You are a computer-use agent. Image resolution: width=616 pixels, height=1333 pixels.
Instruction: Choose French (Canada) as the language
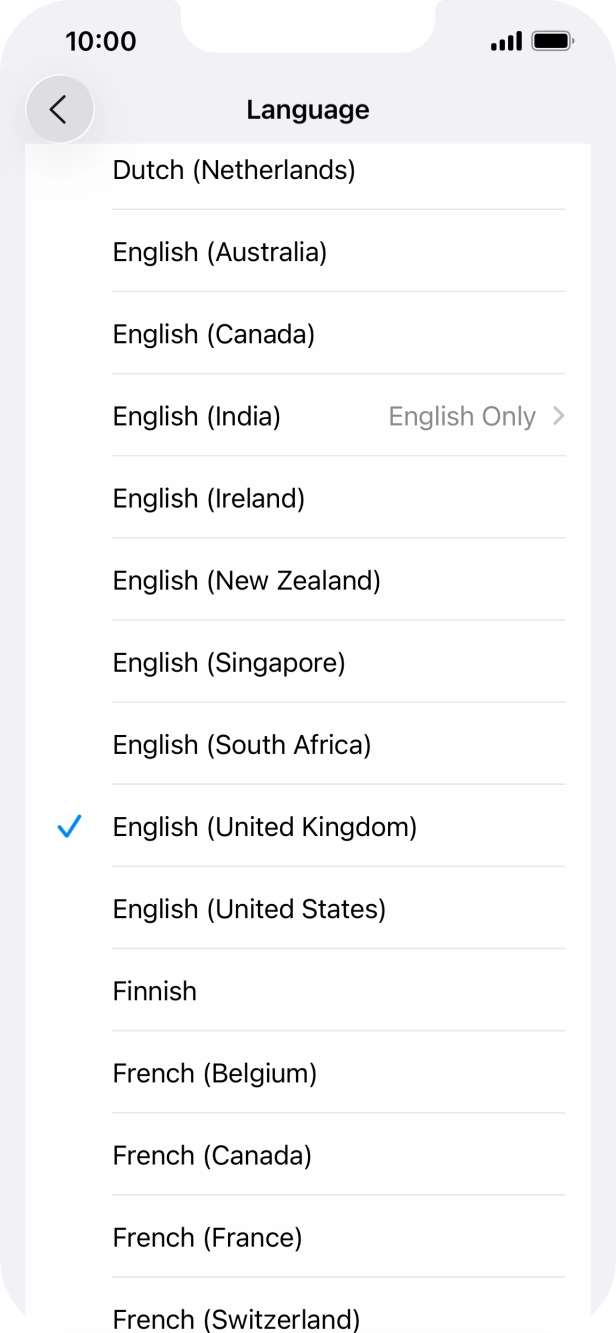click(211, 1155)
